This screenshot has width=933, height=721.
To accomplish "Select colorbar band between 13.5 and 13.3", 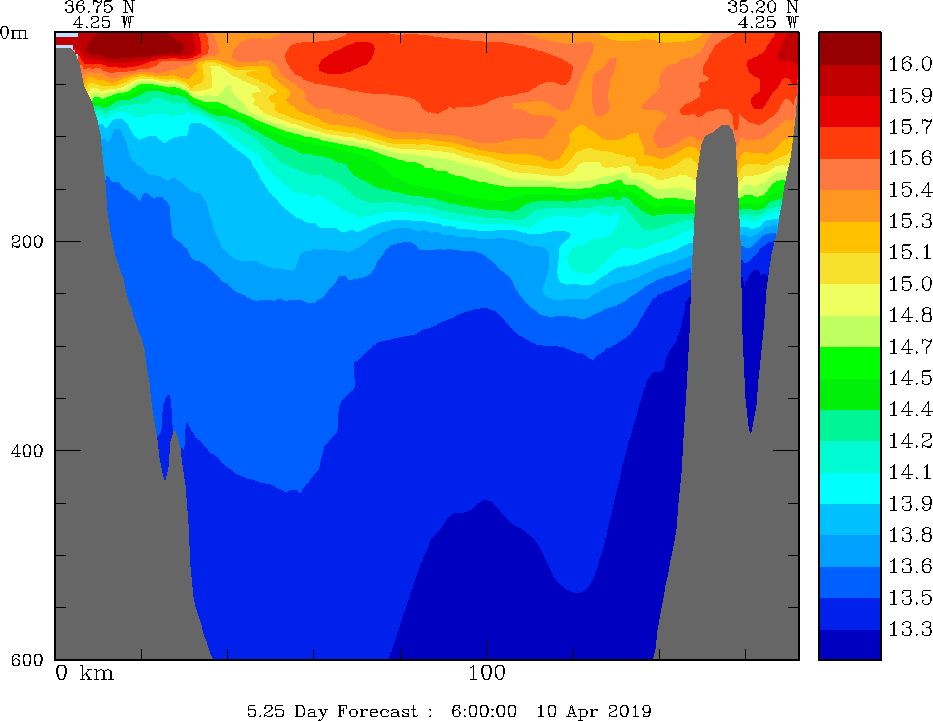I will pyautogui.click(x=849, y=614).
